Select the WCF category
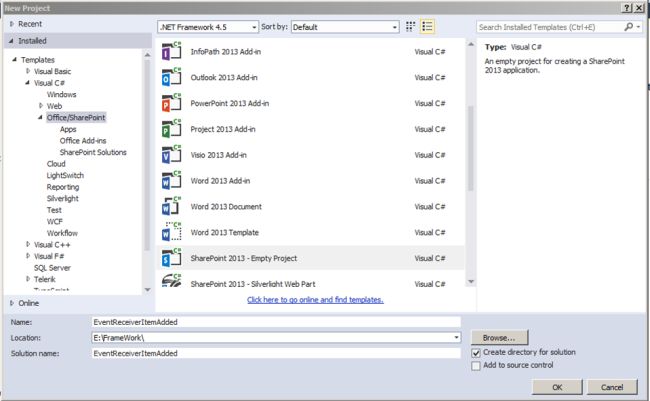 point(55,221)
